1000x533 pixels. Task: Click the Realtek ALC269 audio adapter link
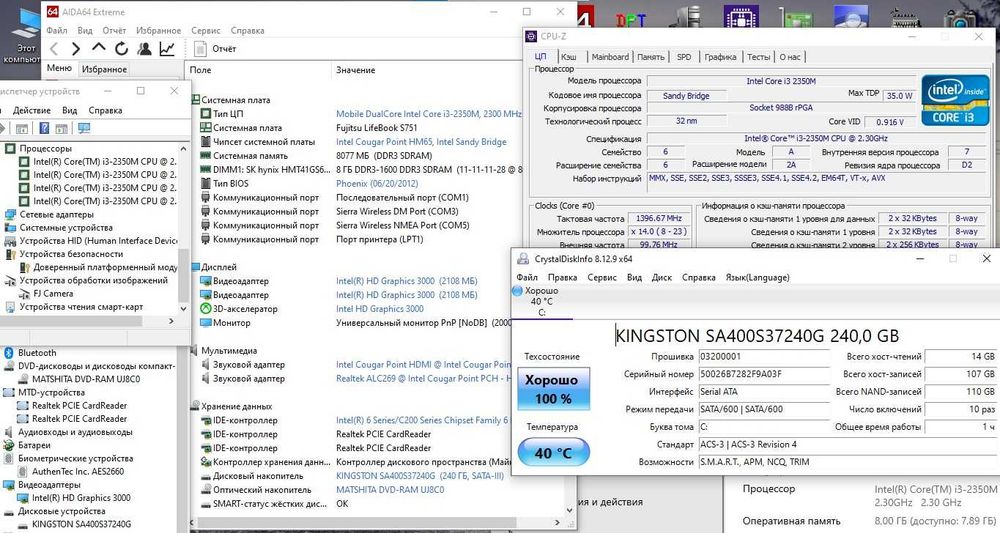(423, 378)
